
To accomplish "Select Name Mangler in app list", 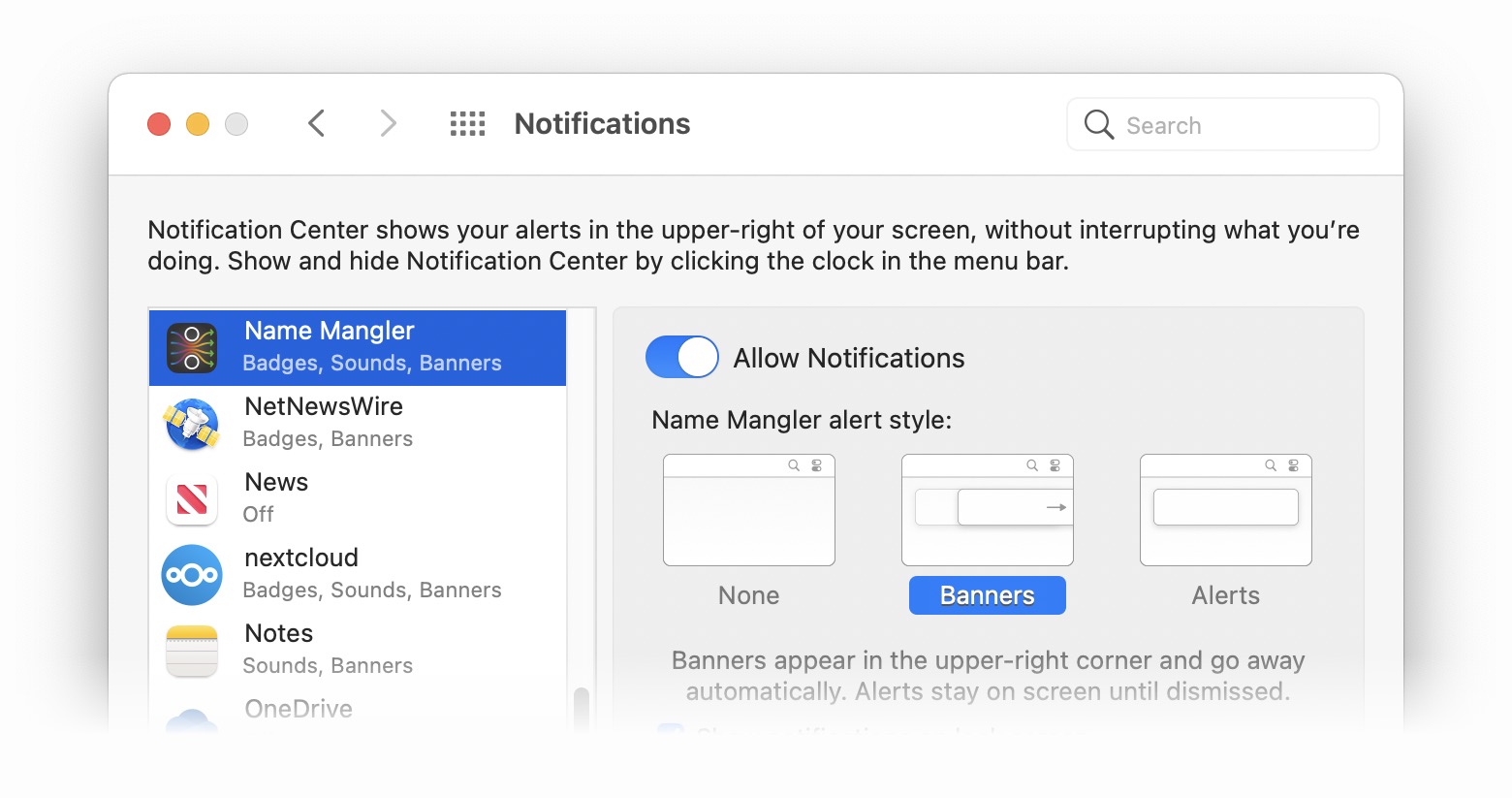I will pos(358,348).
